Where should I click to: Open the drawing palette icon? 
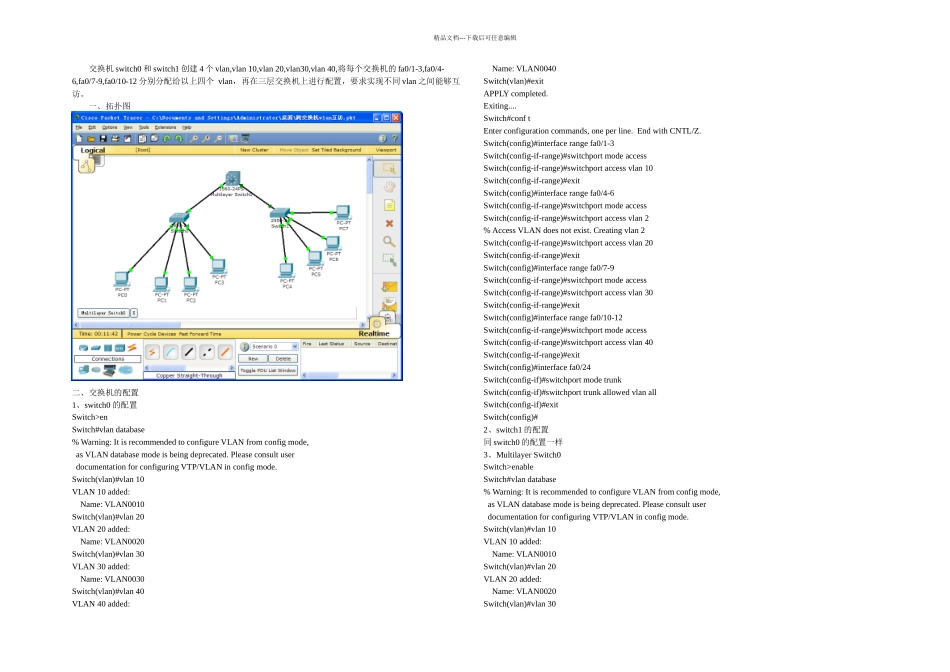(233, 139)
